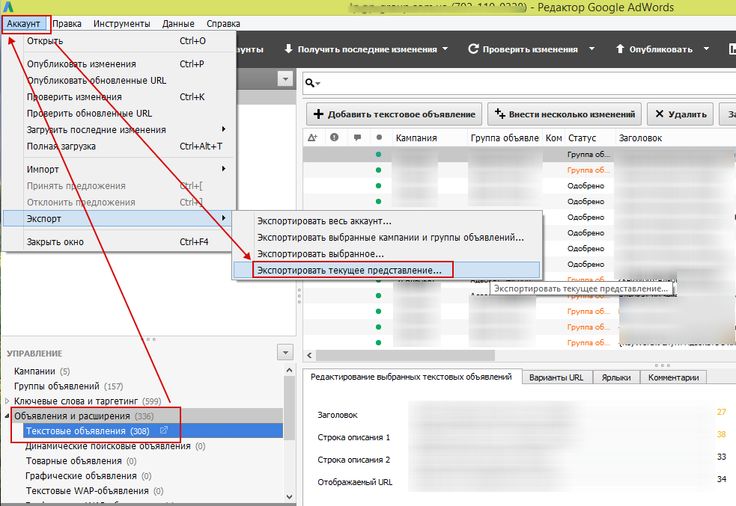Click Добавить текстовое объявление button

(x=394, y=114)
